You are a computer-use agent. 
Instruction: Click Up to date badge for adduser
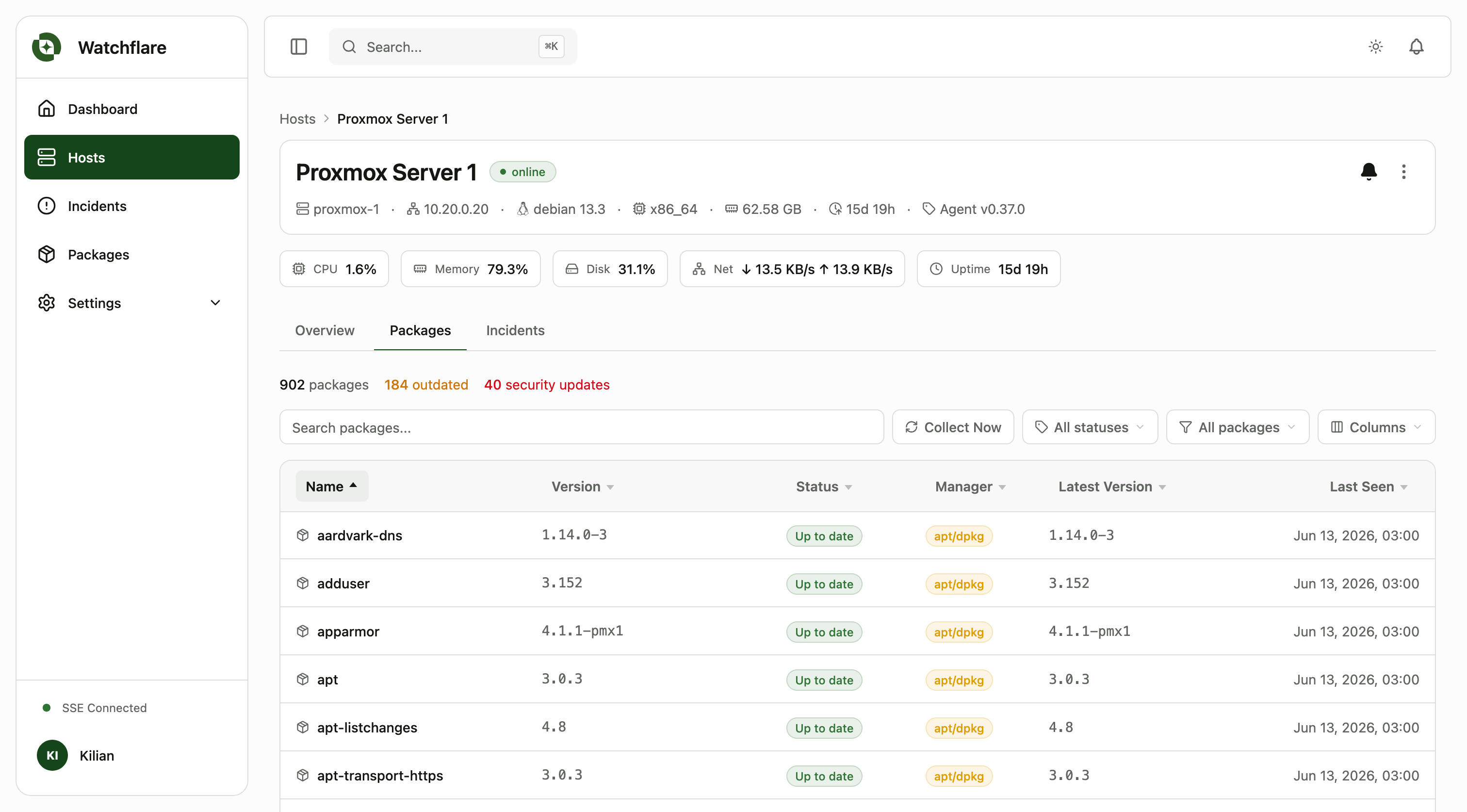pyautogui.click(x=823, y=583)
